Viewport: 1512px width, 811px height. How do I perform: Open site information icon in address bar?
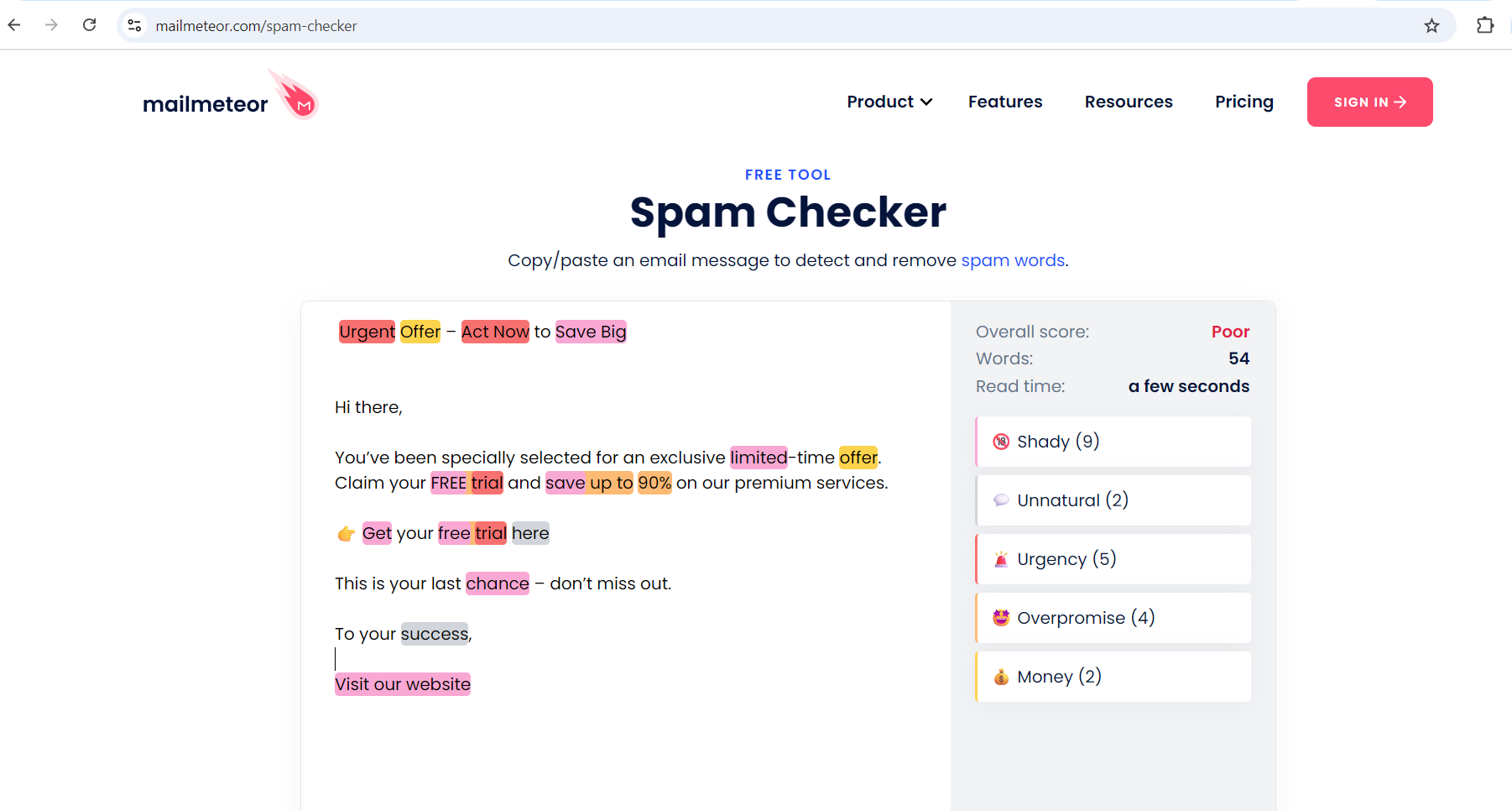134,25
